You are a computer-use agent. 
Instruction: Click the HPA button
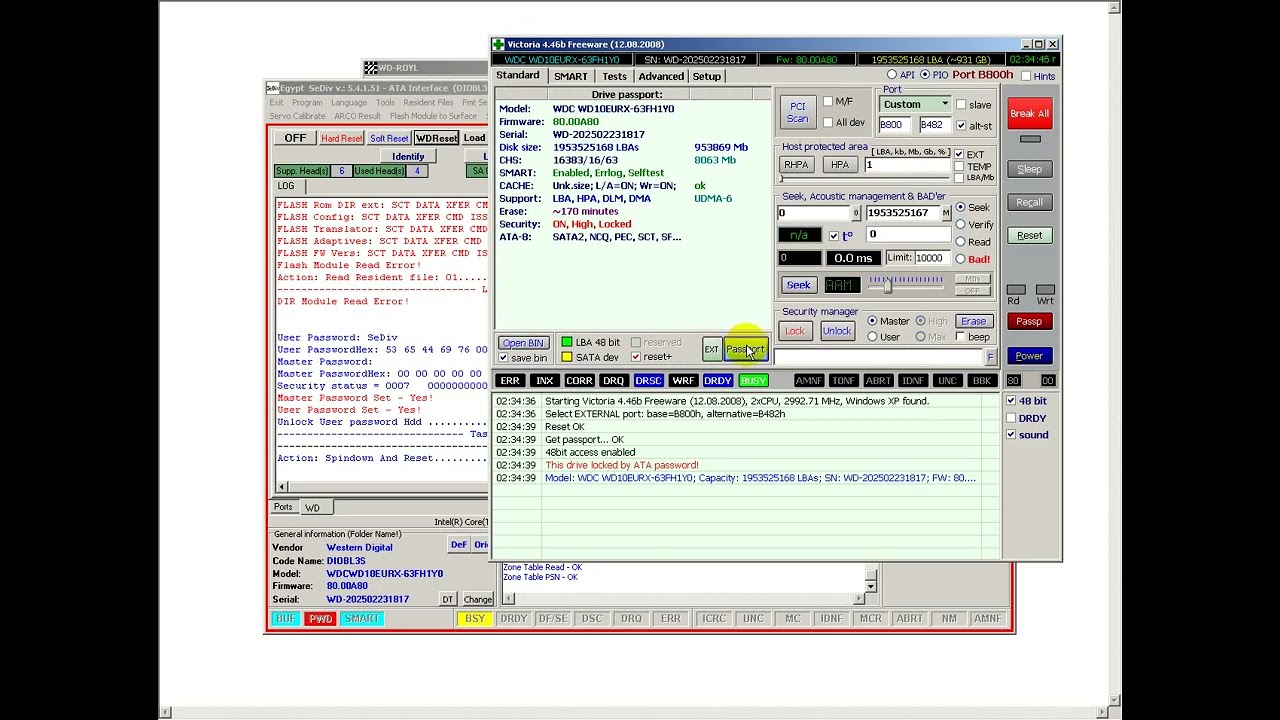tap(839, 165)
